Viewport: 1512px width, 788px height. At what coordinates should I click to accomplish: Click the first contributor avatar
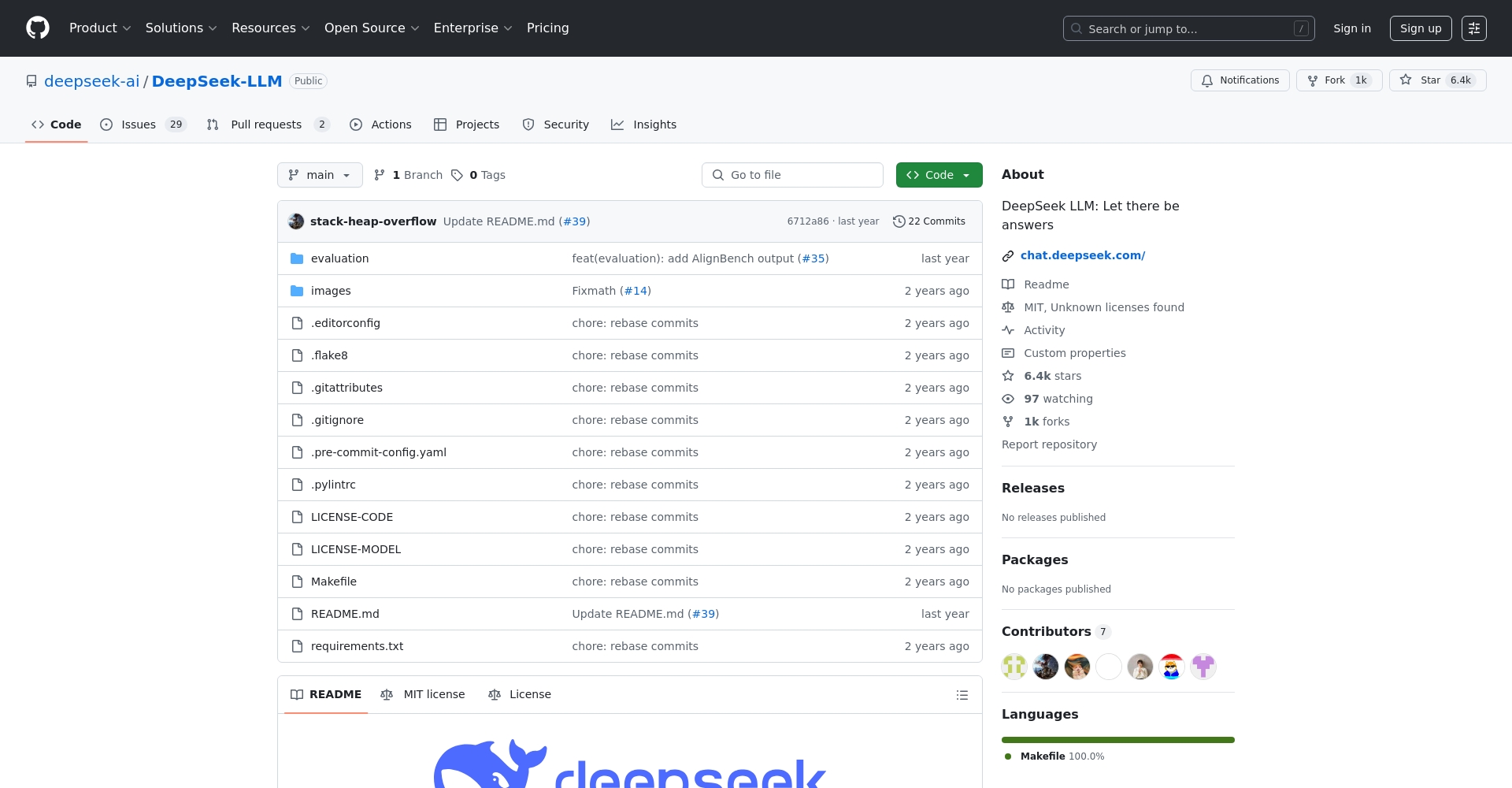click(x=1014, y=667)
